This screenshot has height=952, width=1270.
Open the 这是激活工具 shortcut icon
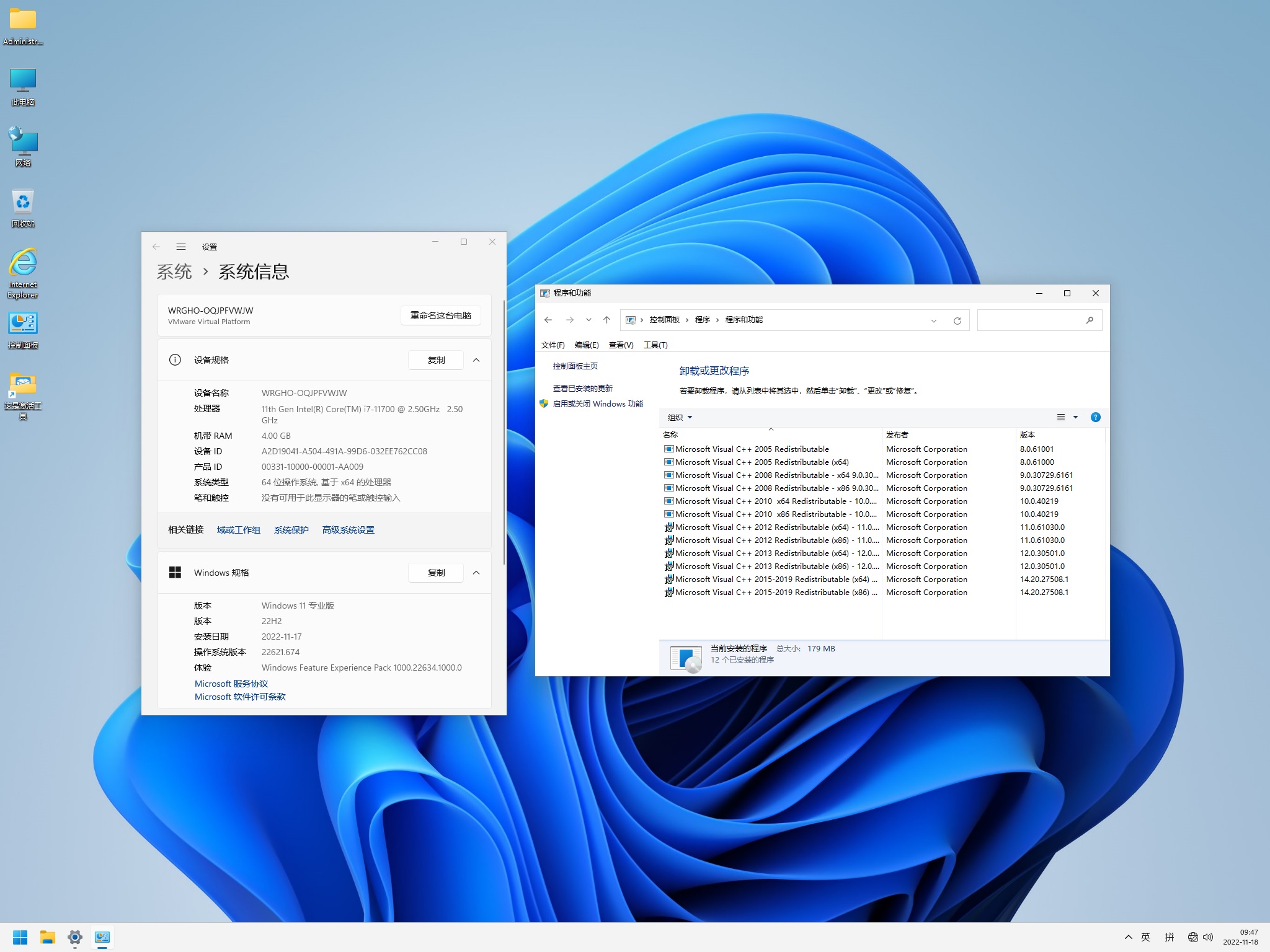(x=23, y=396)
